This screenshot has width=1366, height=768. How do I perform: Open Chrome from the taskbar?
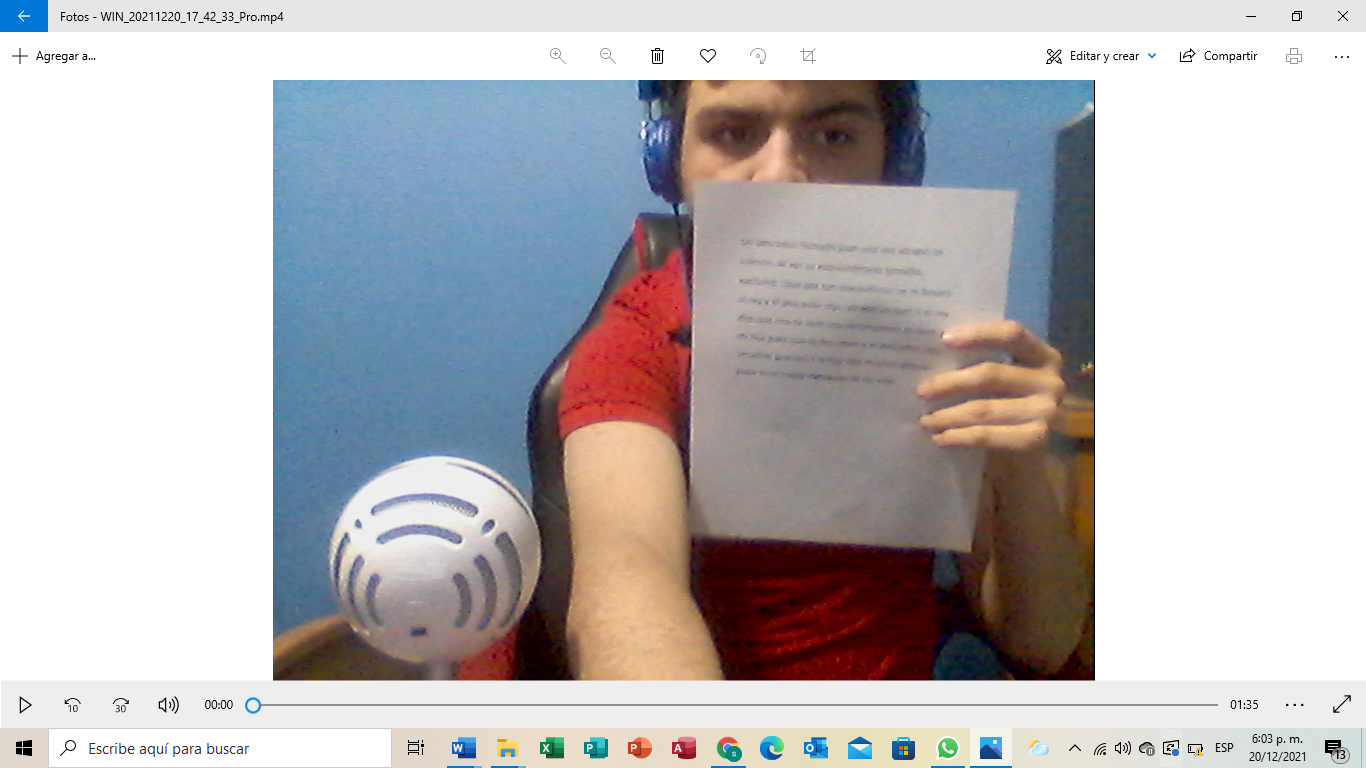point(728,748)
